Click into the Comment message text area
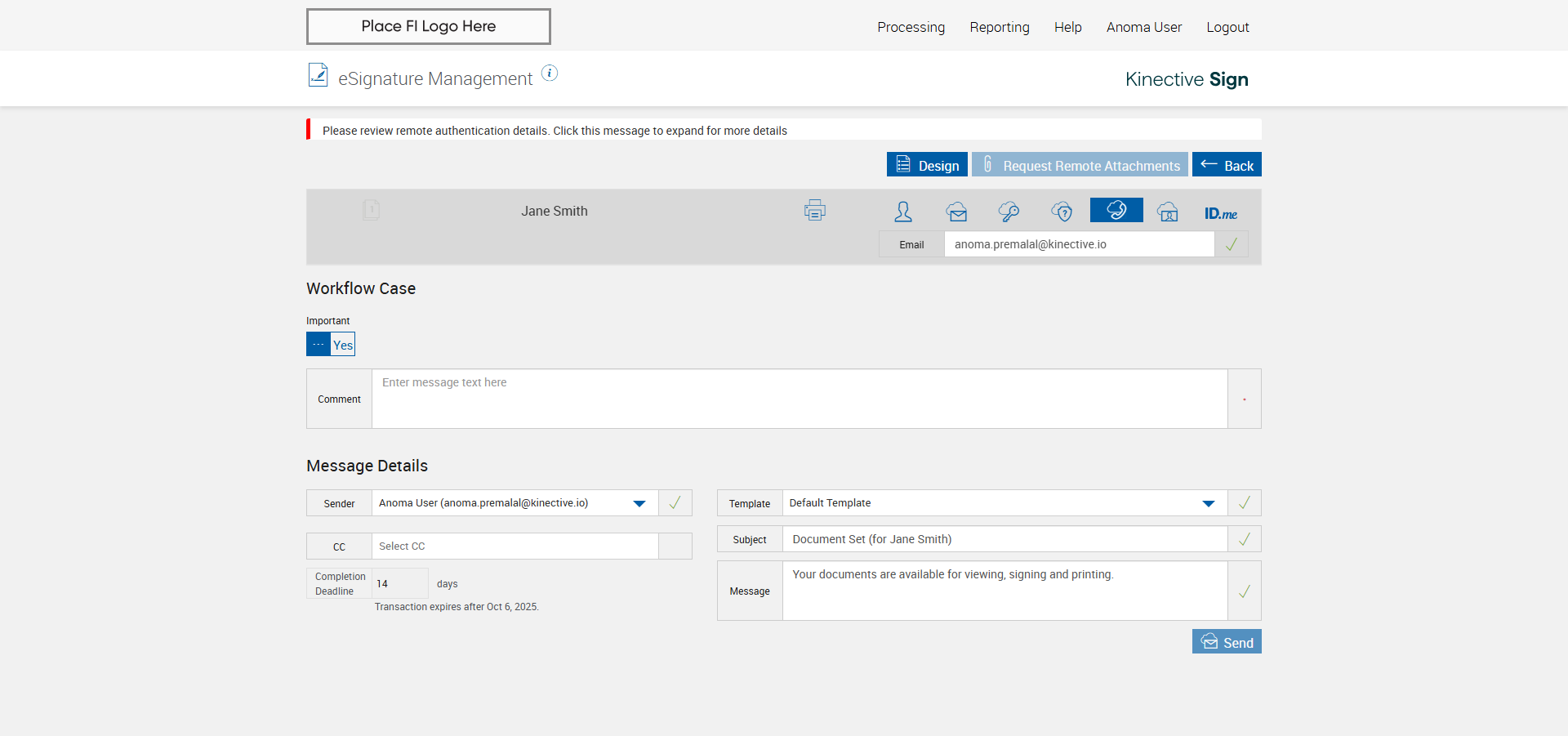This screenshot has height=736, width=1568. coord(799,399)
